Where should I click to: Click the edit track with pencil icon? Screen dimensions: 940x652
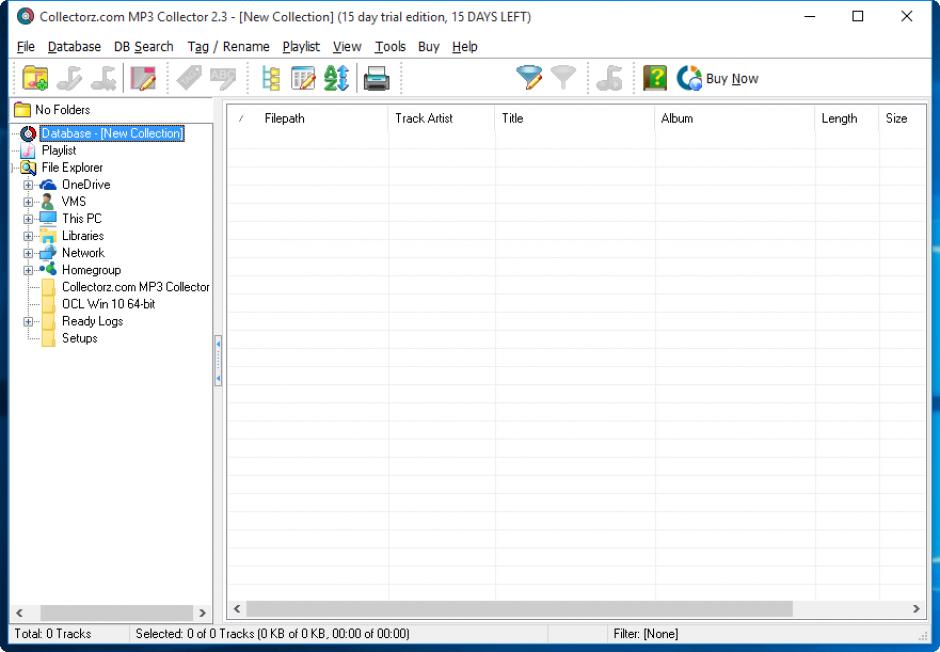[x=143, y=79]
